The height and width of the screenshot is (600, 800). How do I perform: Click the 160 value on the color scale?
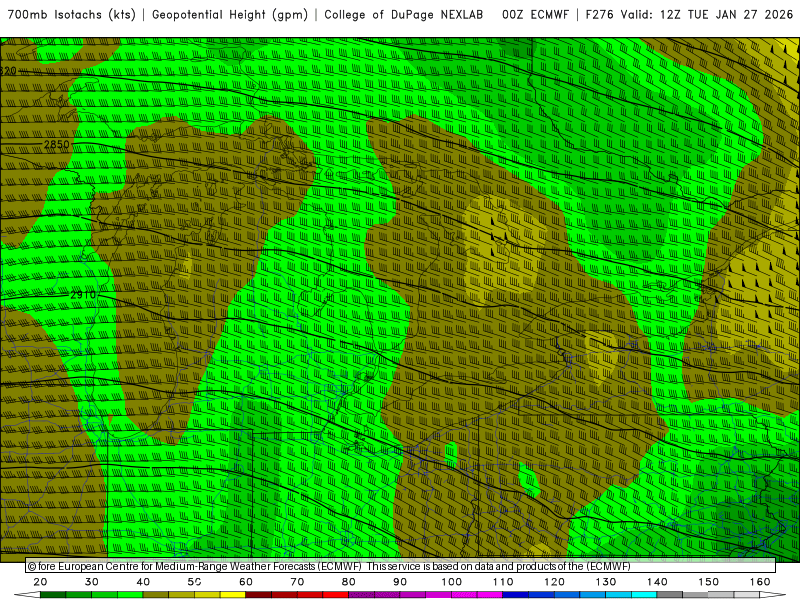[x=760, y=582]
